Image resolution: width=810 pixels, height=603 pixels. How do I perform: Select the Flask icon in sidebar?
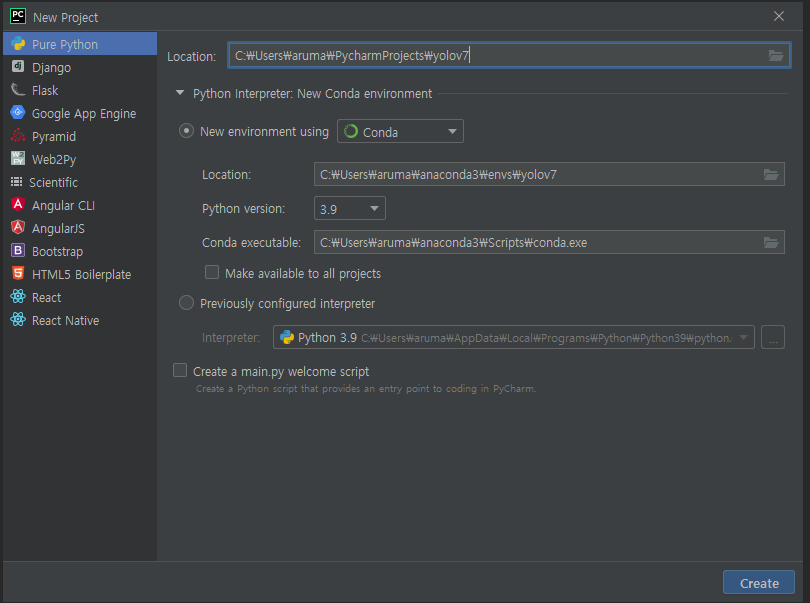tap(18, 90)
